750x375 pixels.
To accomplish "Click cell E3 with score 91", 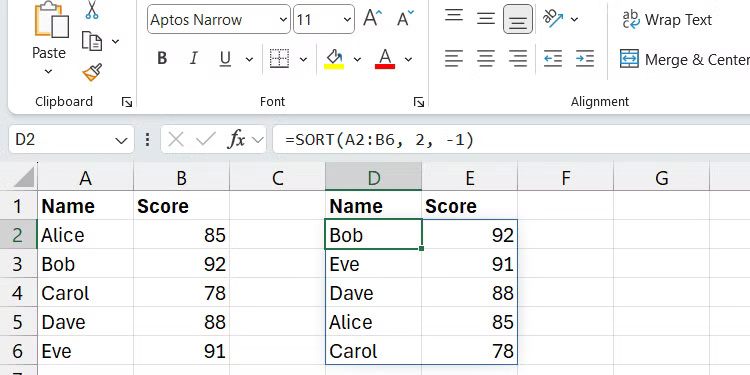I will coord(470,264).
